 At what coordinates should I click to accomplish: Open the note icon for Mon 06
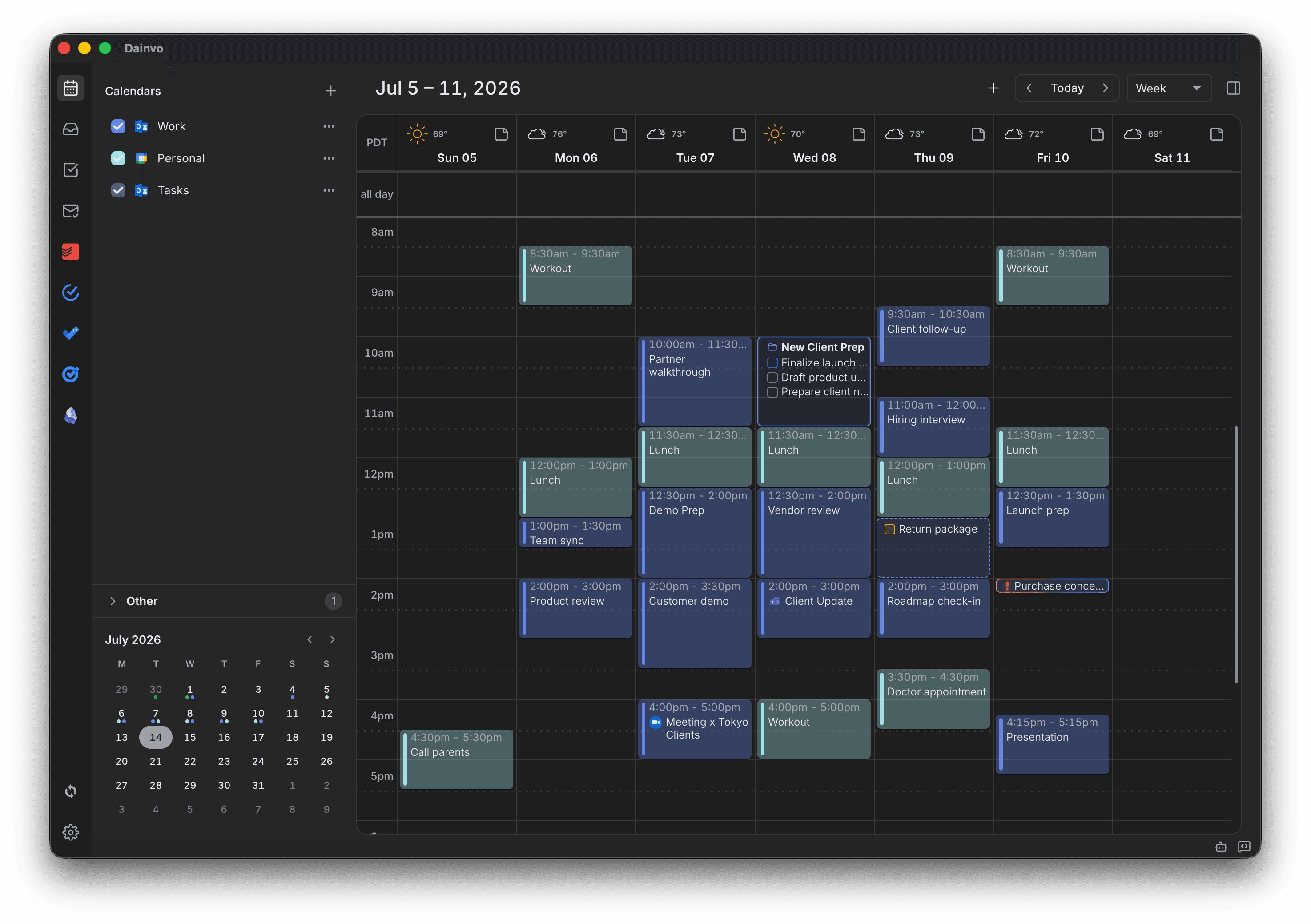620,134
